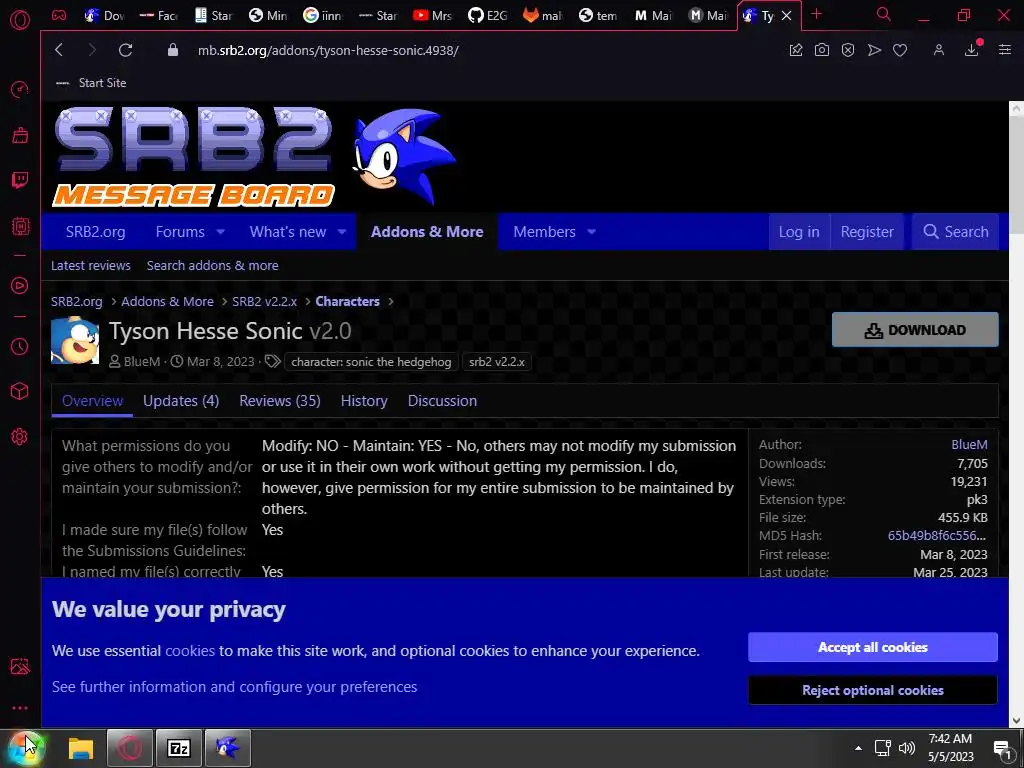This screenshot has height=768, width=1024.
Task: Expand Forums dropdown arrow
Action: pyautogui.click(x=221, y=232)
